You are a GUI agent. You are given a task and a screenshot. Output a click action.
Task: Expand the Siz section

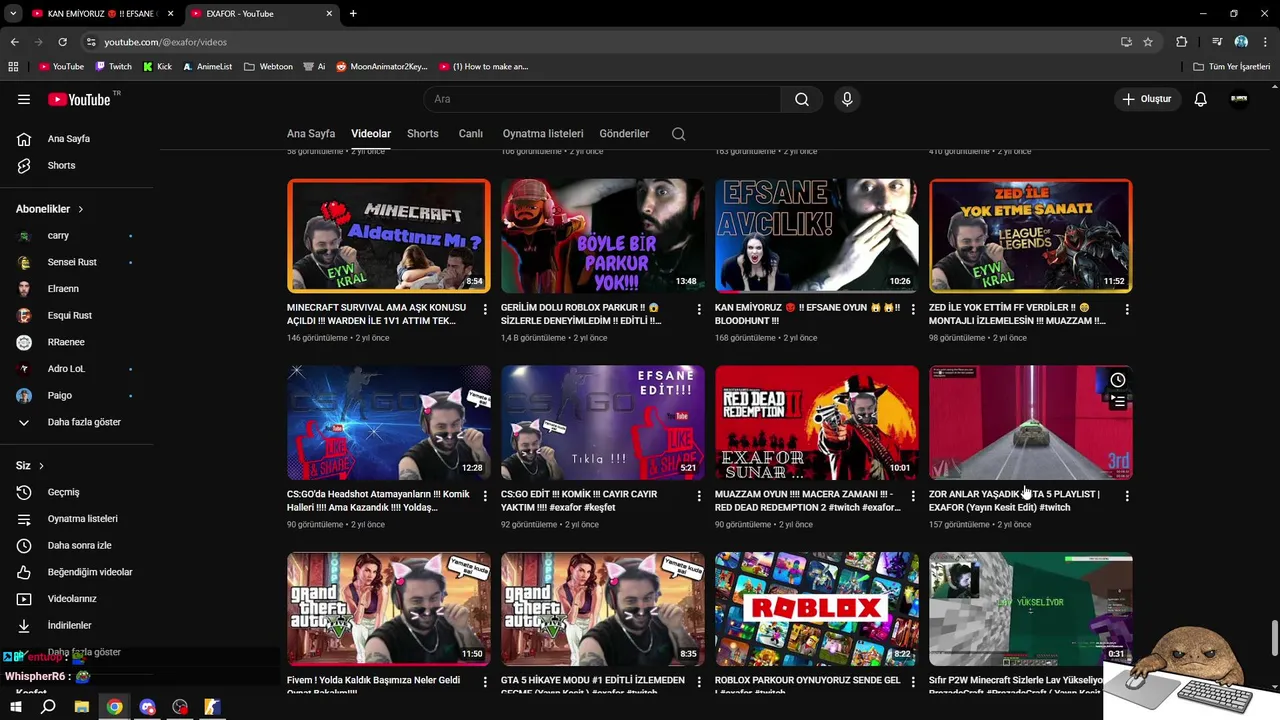tap(30, 466)
